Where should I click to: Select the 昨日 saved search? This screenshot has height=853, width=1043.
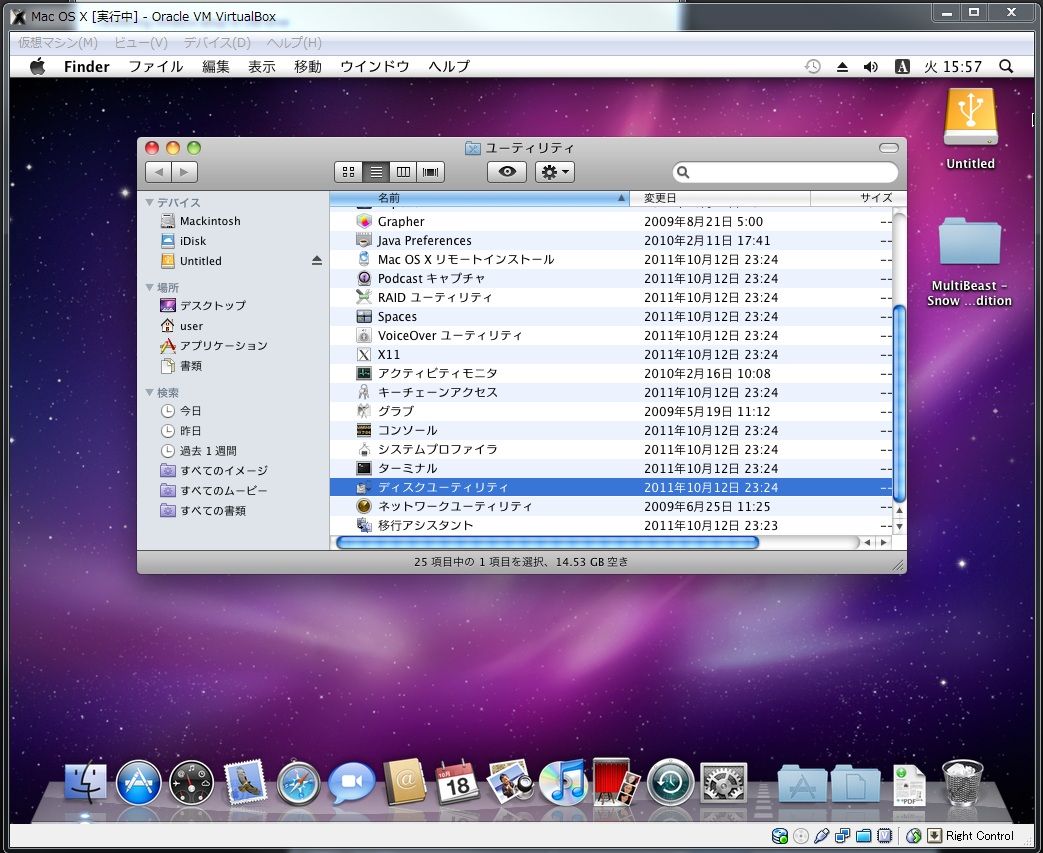click(182, 431)
